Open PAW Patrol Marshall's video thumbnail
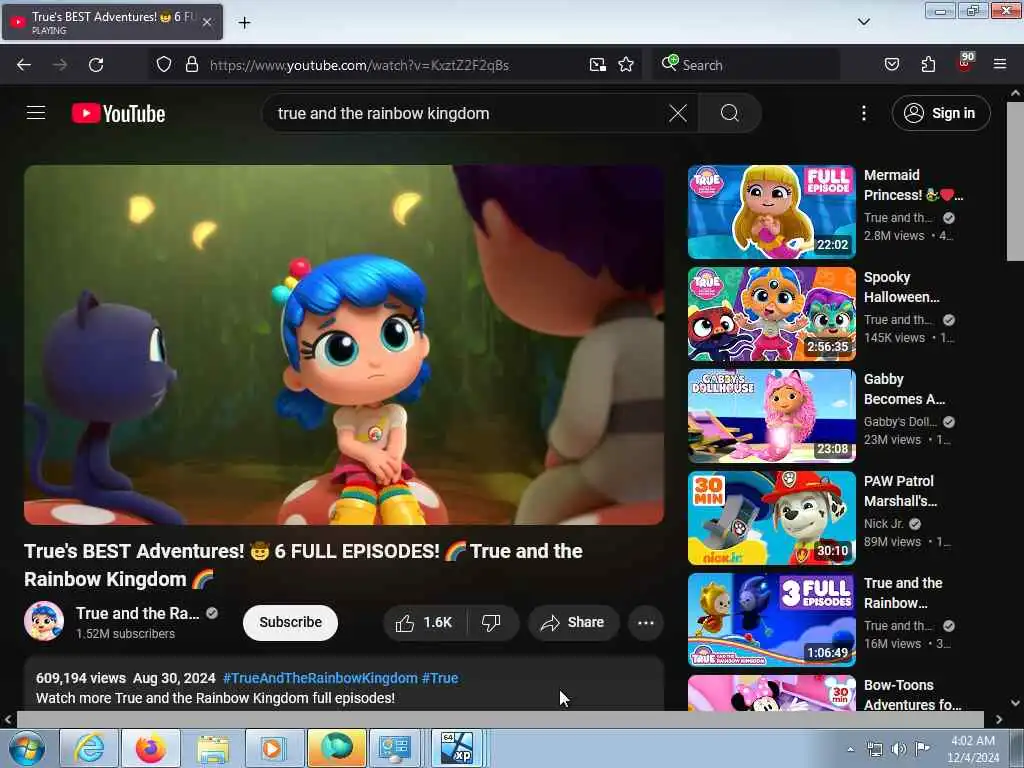The width and height of the screenshot is (1024, 768). click(771, 518)
